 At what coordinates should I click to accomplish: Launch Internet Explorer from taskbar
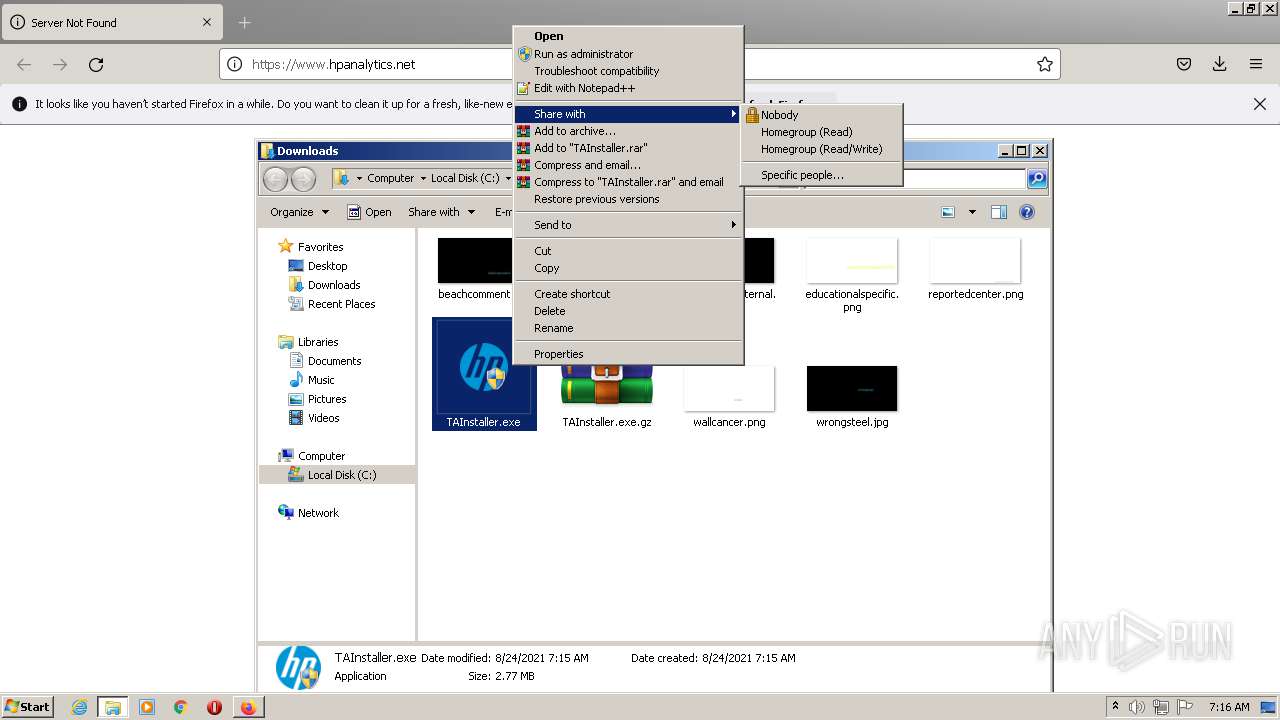(x=80, y=707)
